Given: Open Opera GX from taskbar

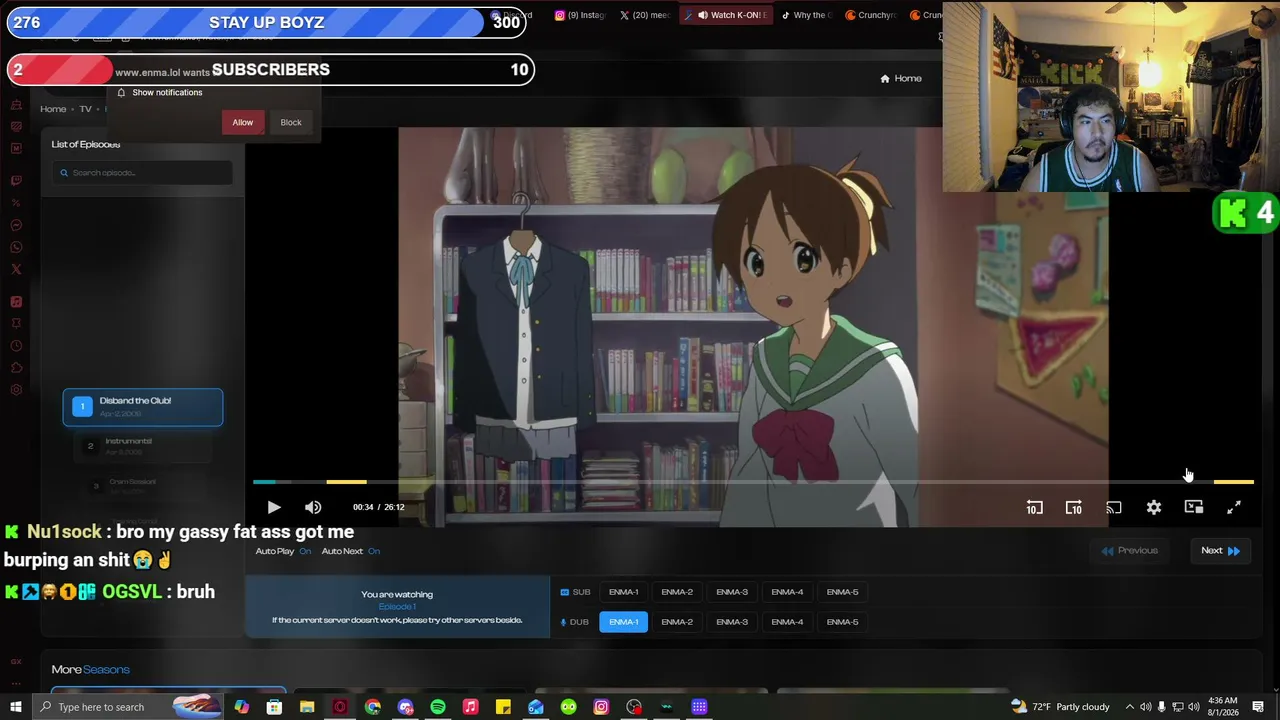Looking at the screenshot, I should 340,707.
